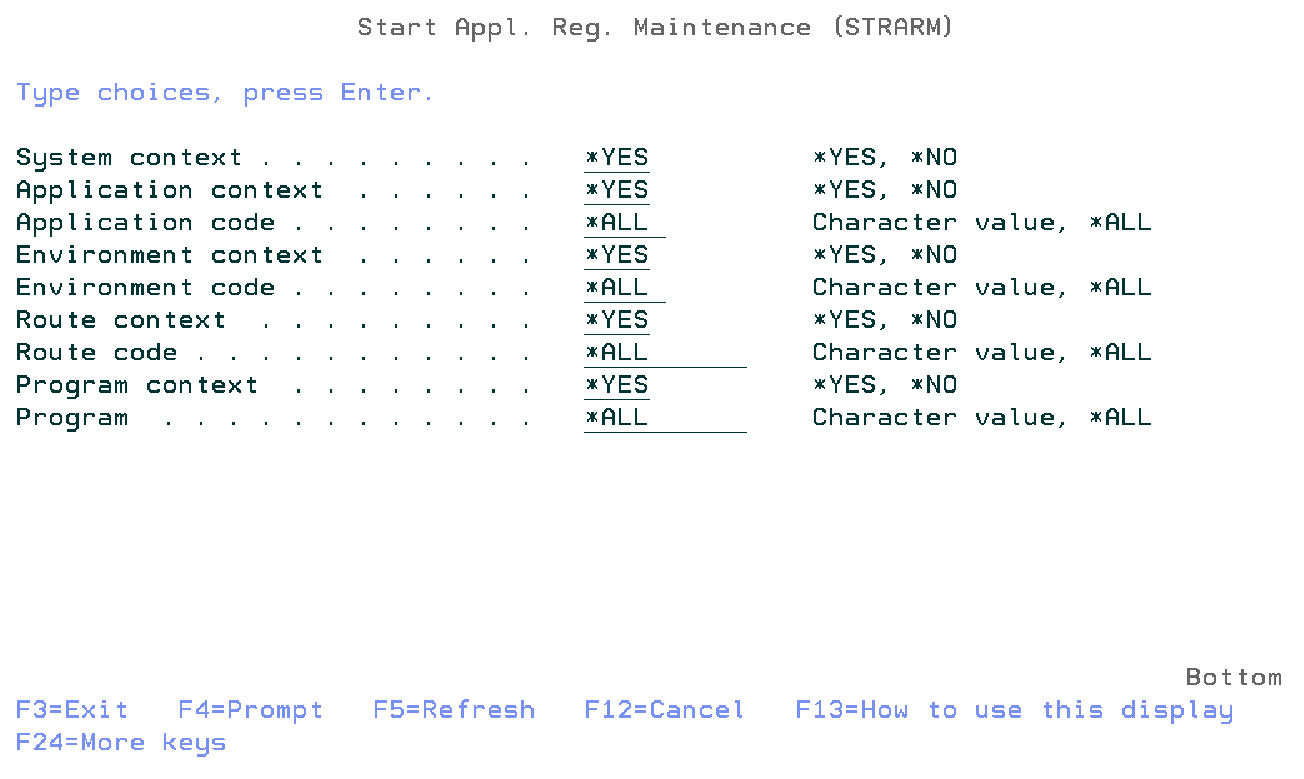Select the Application context value field

coord(617,190)
